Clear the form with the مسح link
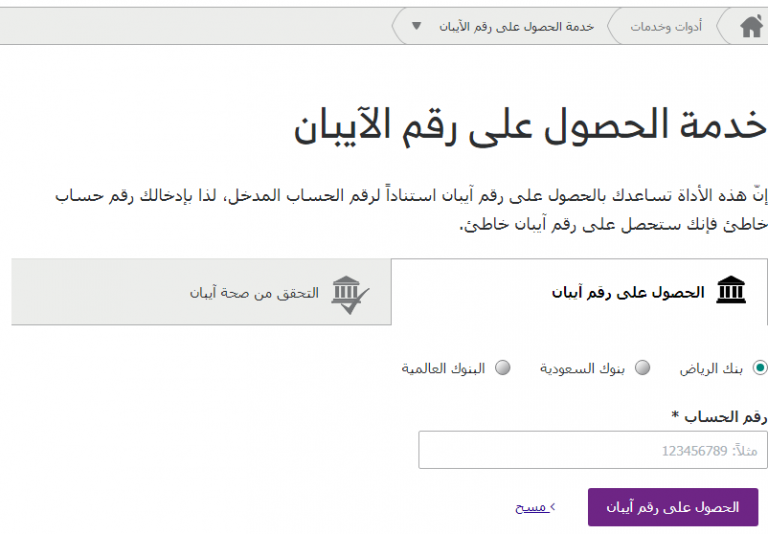 click(535, 508)
